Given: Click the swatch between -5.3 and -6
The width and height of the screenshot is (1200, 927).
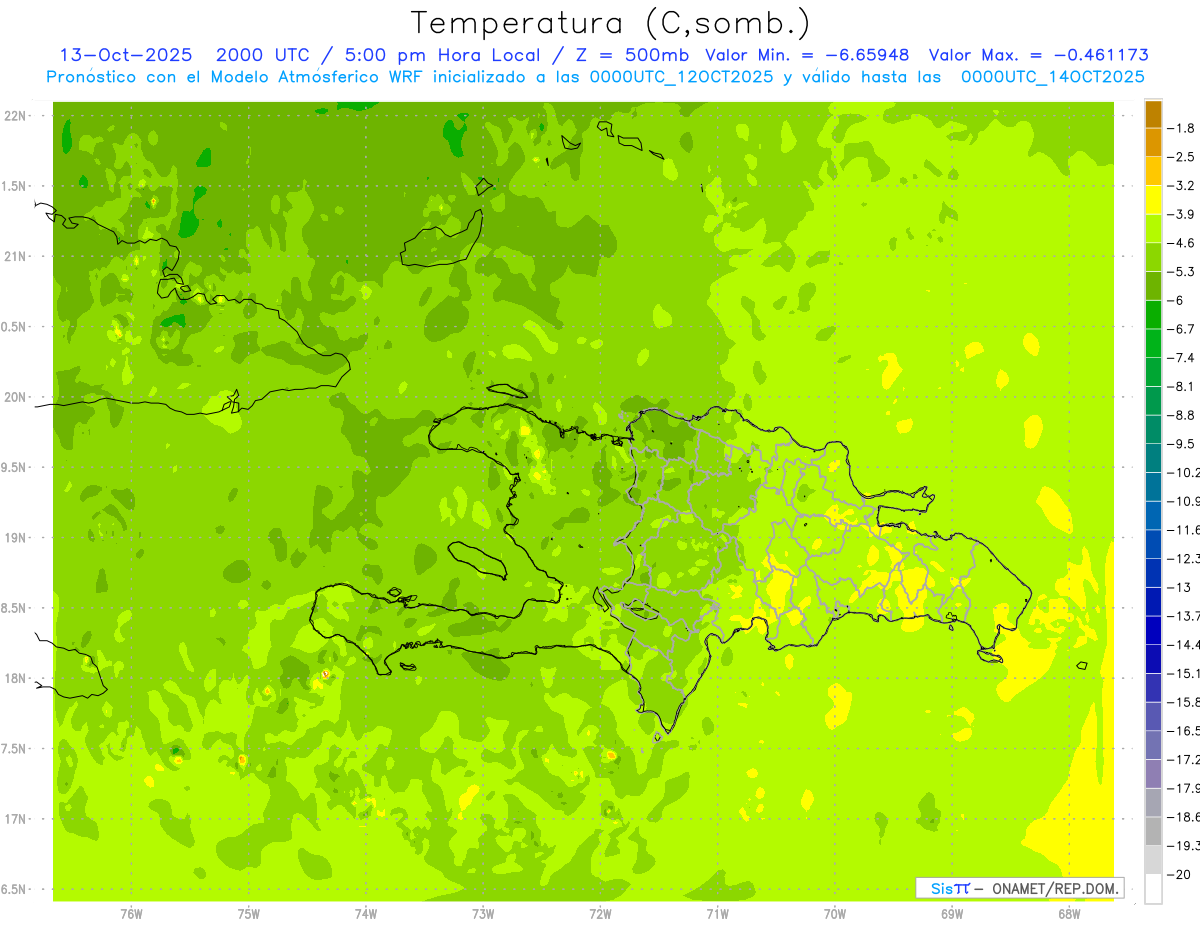Looking at the screenshot, I should (x=1153, y=286).
